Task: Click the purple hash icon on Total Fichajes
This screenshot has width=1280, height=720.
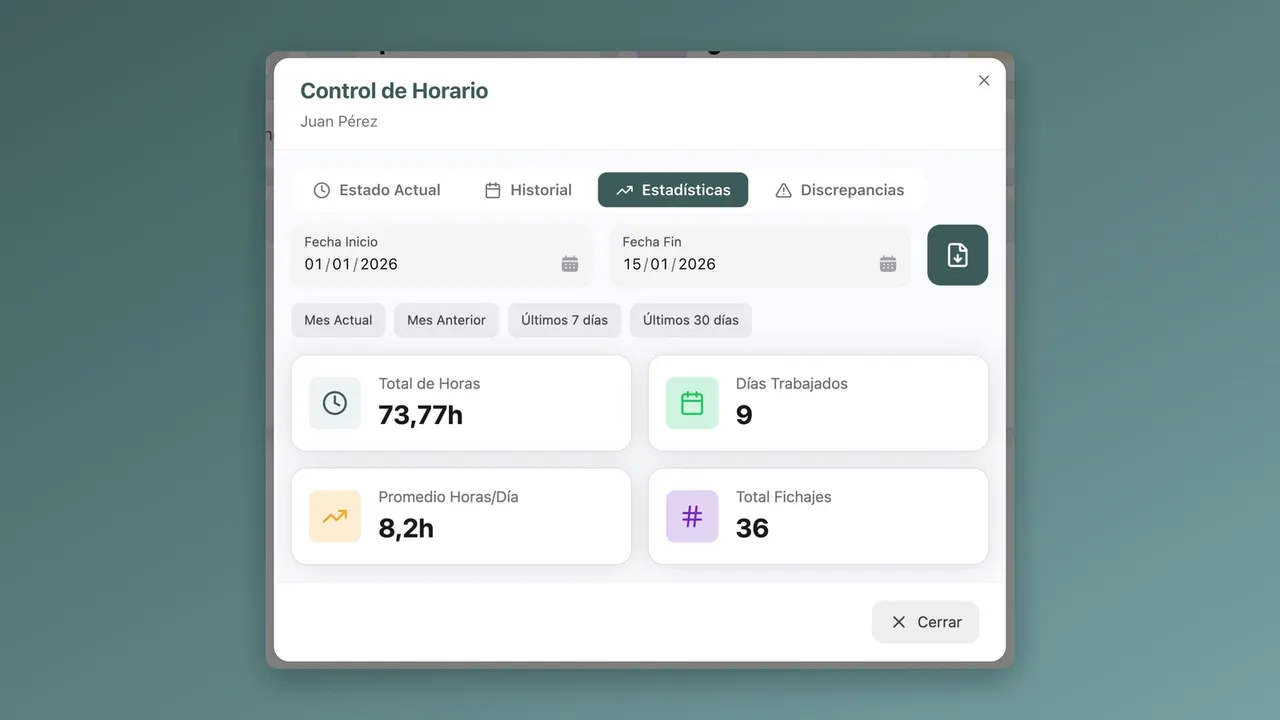Action: point(692,516)
